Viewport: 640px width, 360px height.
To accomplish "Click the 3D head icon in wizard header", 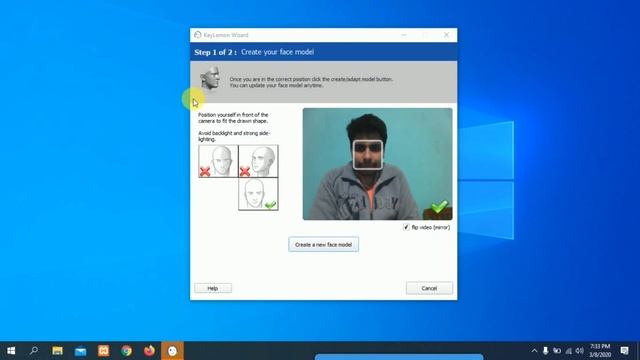I will [210, 78].
